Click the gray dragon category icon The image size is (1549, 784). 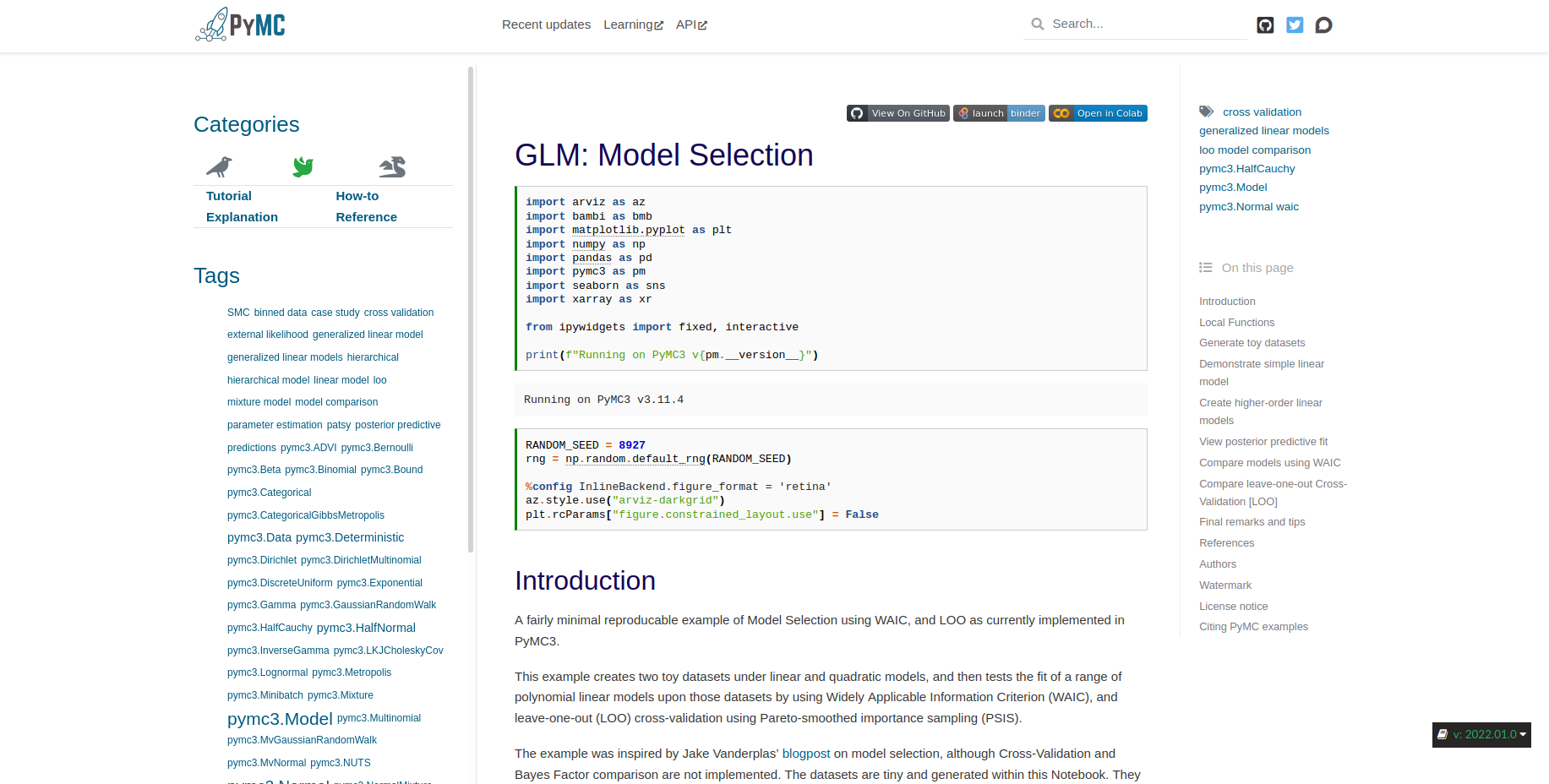point(393,166)
